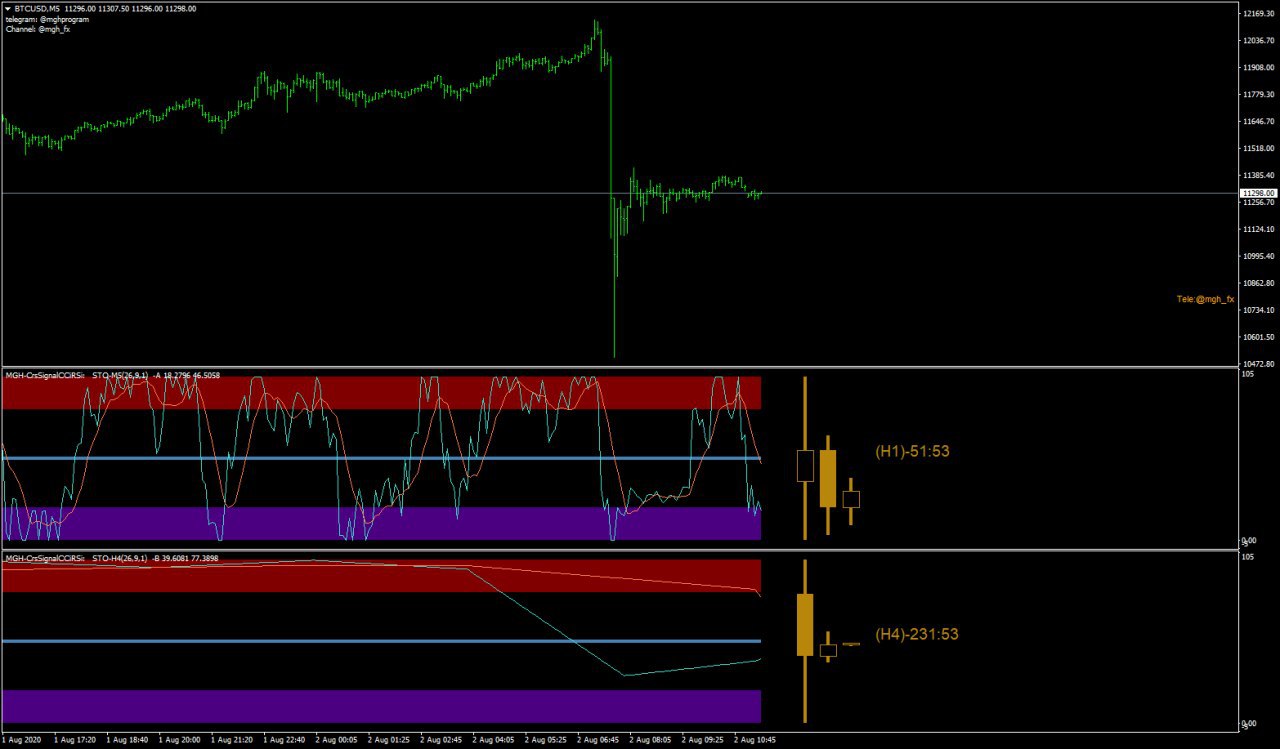
Task: Click the 11779.30 price axis label
Action: tap(1257, 95)
